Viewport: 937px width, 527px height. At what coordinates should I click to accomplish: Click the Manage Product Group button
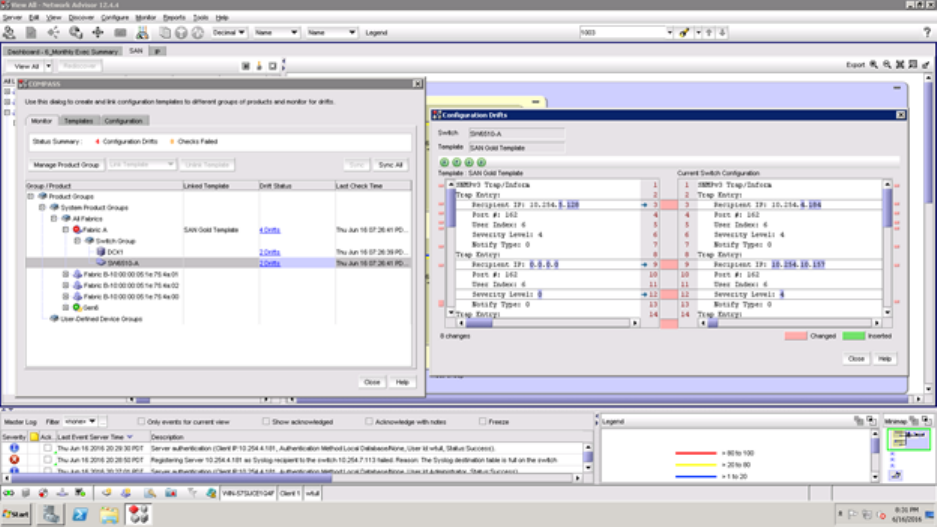pos(66,165)
